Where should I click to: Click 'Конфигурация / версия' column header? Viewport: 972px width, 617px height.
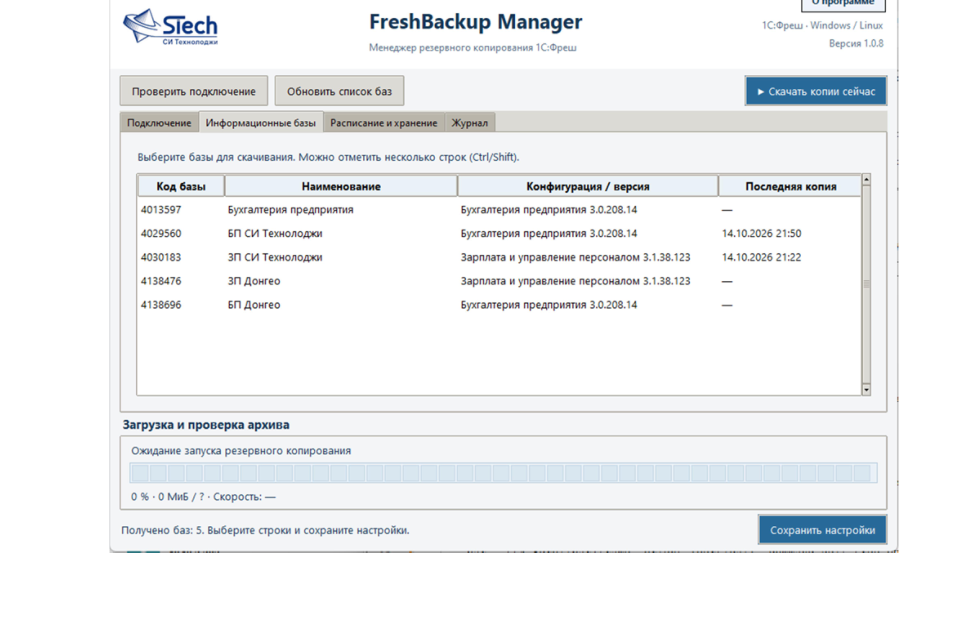(x=588, y=186)
